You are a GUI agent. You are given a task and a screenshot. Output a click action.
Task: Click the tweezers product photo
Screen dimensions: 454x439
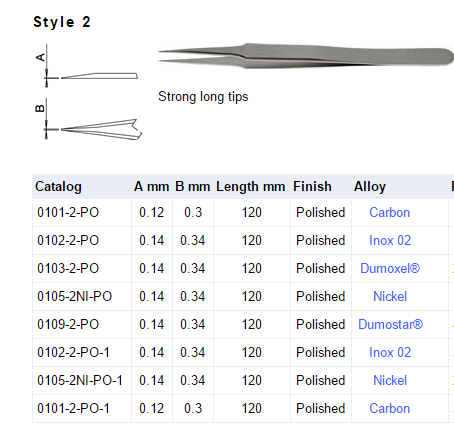pyautogui.click(x=306, y=56)
